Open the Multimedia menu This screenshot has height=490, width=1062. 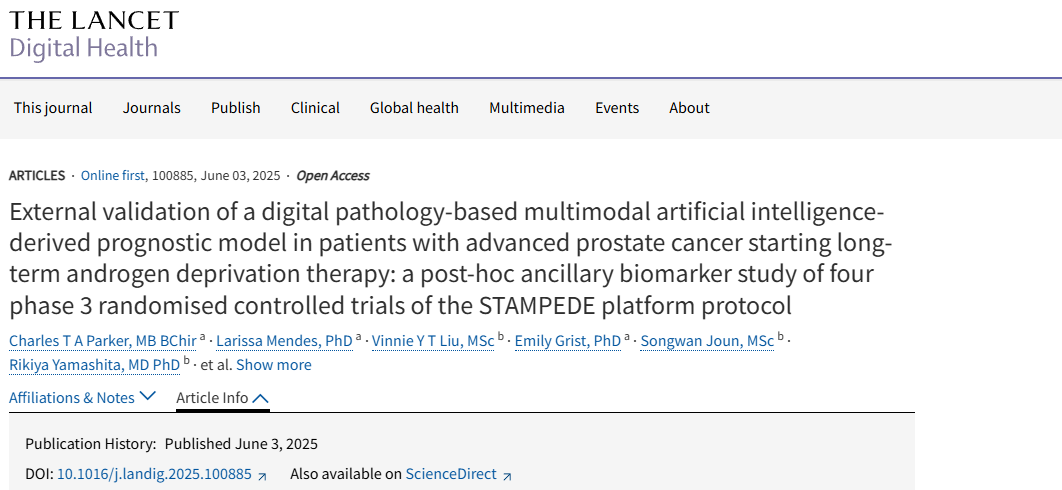(x=527, y=108)
